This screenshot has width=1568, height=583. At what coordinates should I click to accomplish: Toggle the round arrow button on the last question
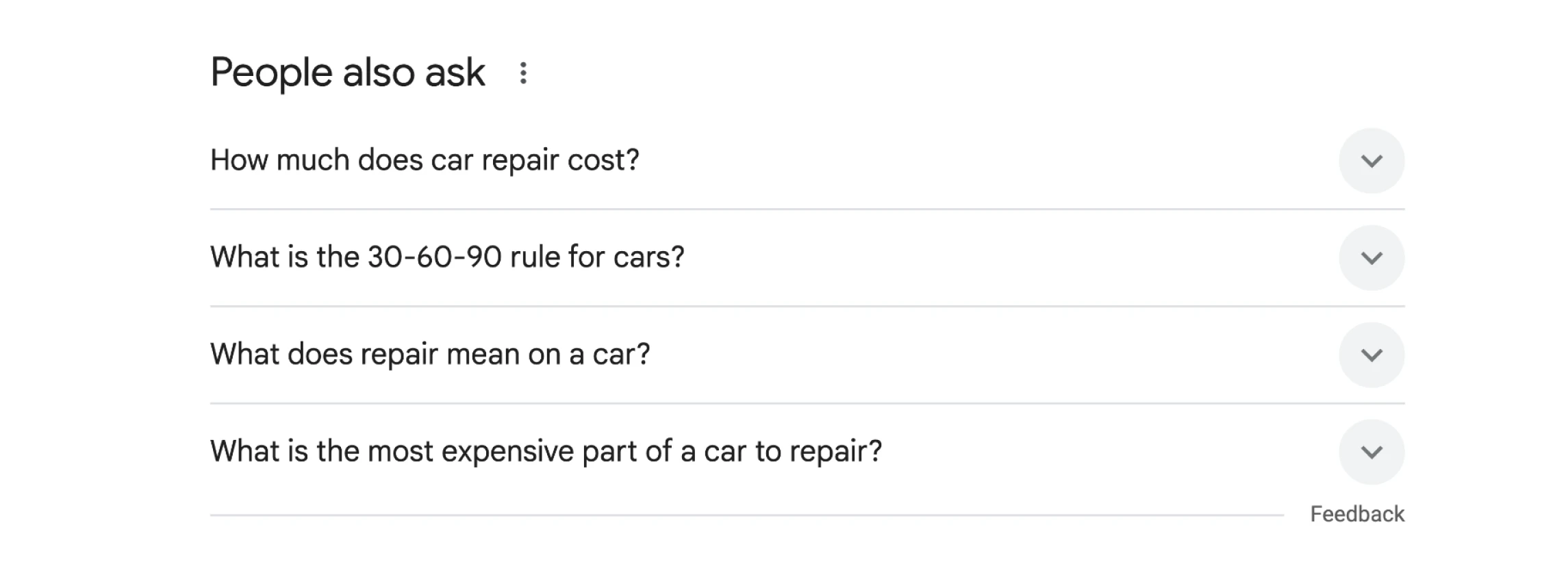[x=1371, y=452]
